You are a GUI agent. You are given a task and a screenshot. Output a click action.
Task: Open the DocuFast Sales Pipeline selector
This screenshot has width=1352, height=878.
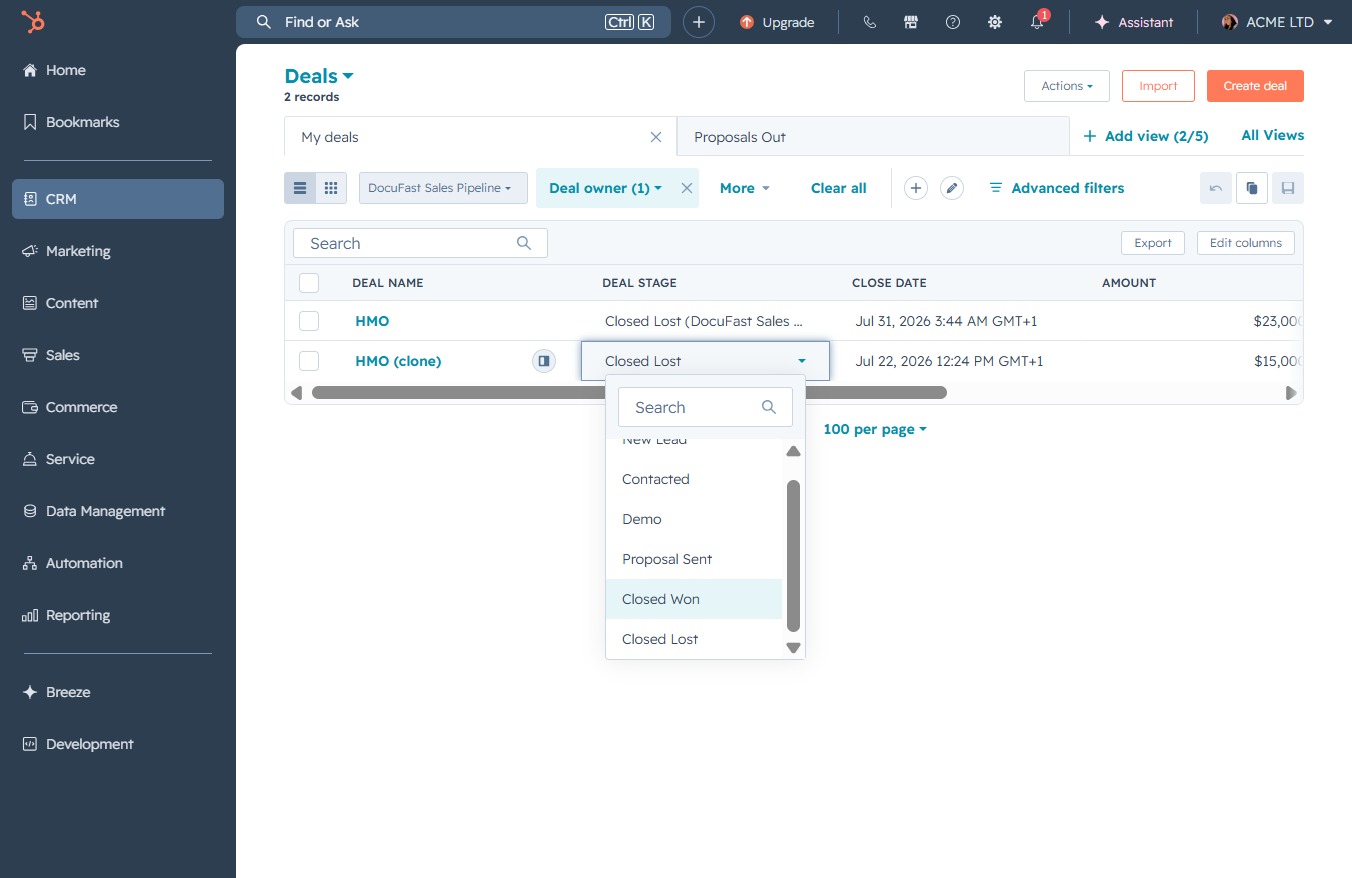coord(443,188)
